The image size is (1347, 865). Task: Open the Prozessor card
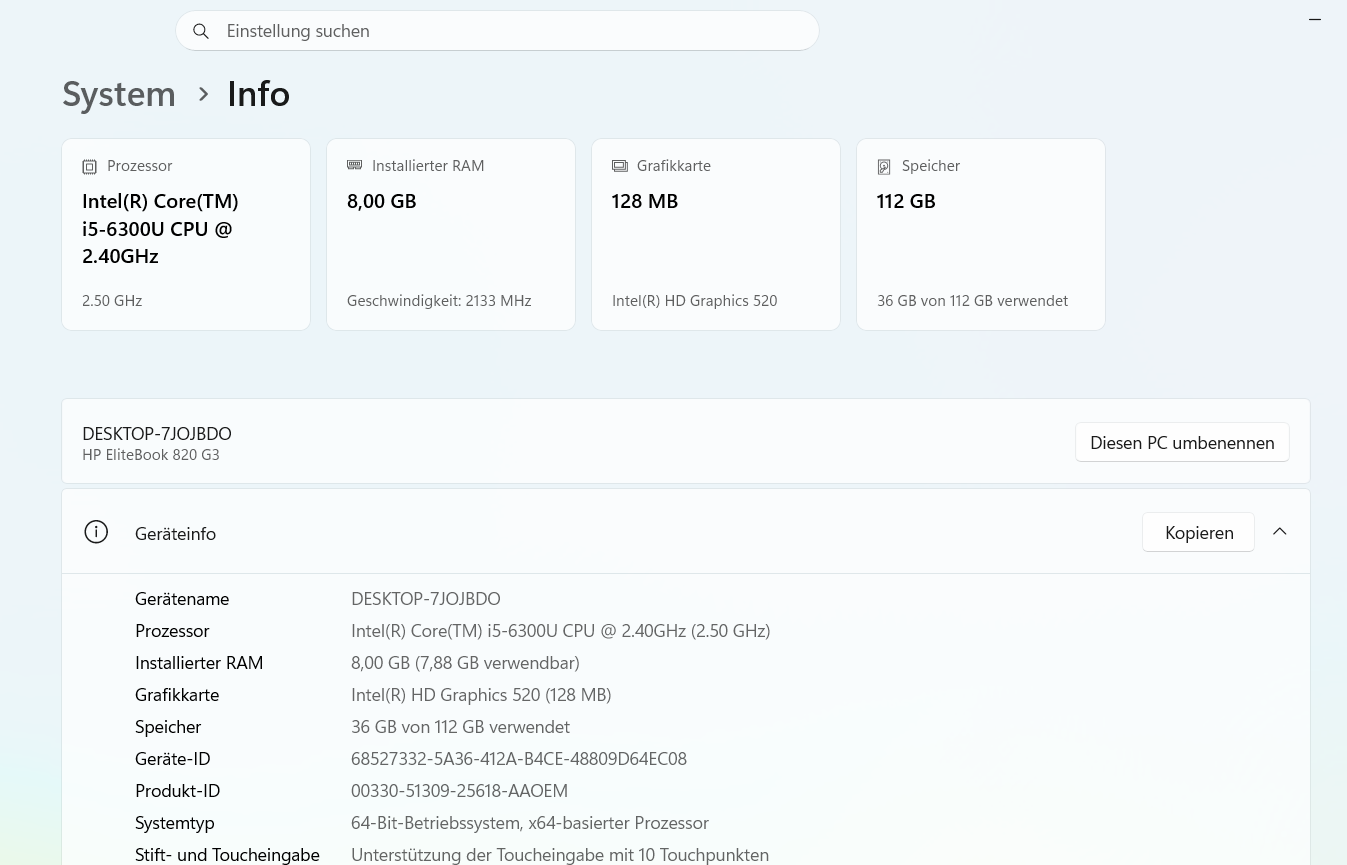[186, 234]
